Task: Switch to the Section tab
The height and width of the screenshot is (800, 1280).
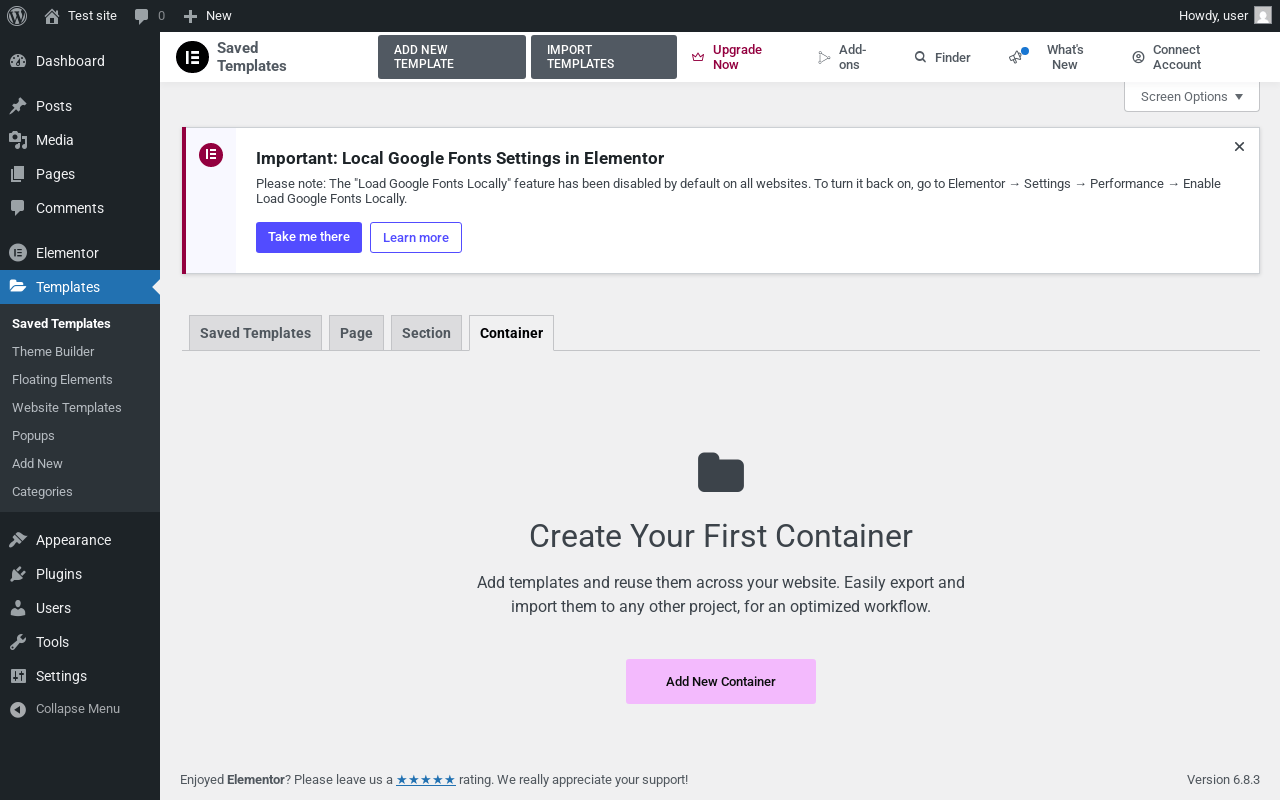Action: (426, 333)
